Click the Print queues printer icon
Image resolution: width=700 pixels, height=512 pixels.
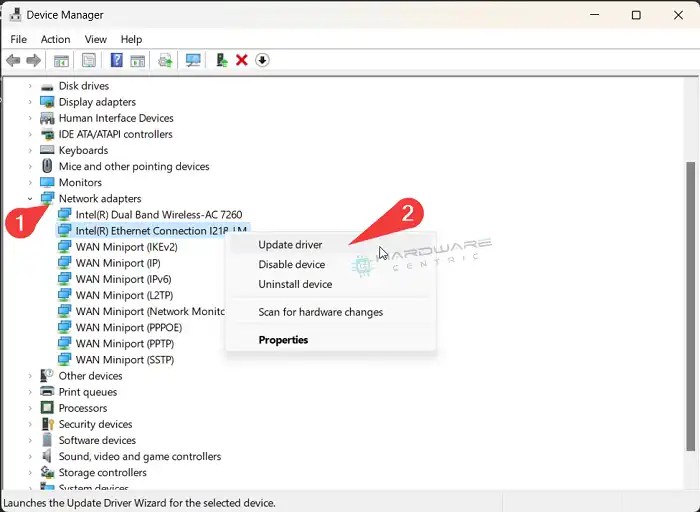[x=47, y=391]
